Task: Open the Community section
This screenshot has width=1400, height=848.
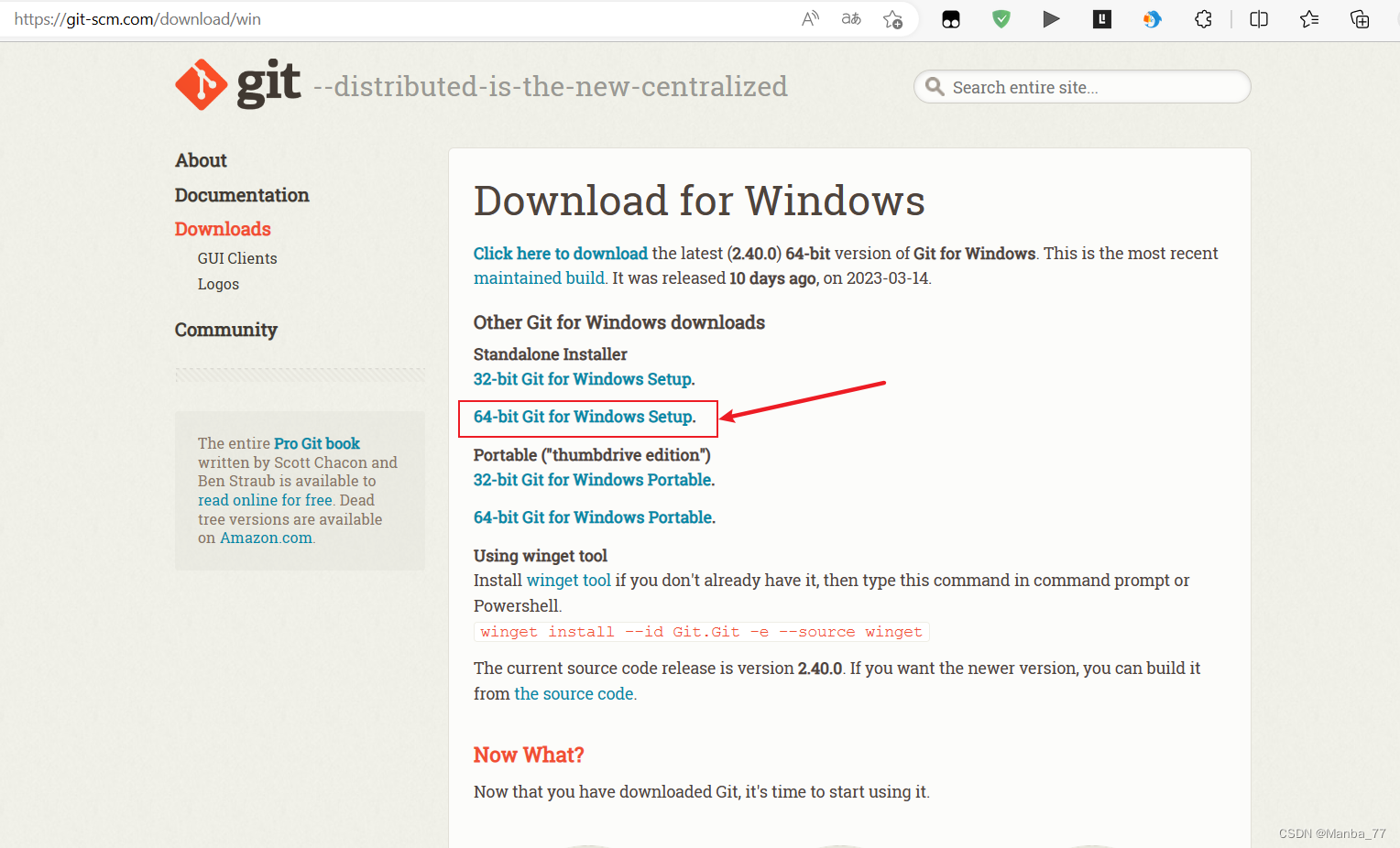Action: [226, 330]
